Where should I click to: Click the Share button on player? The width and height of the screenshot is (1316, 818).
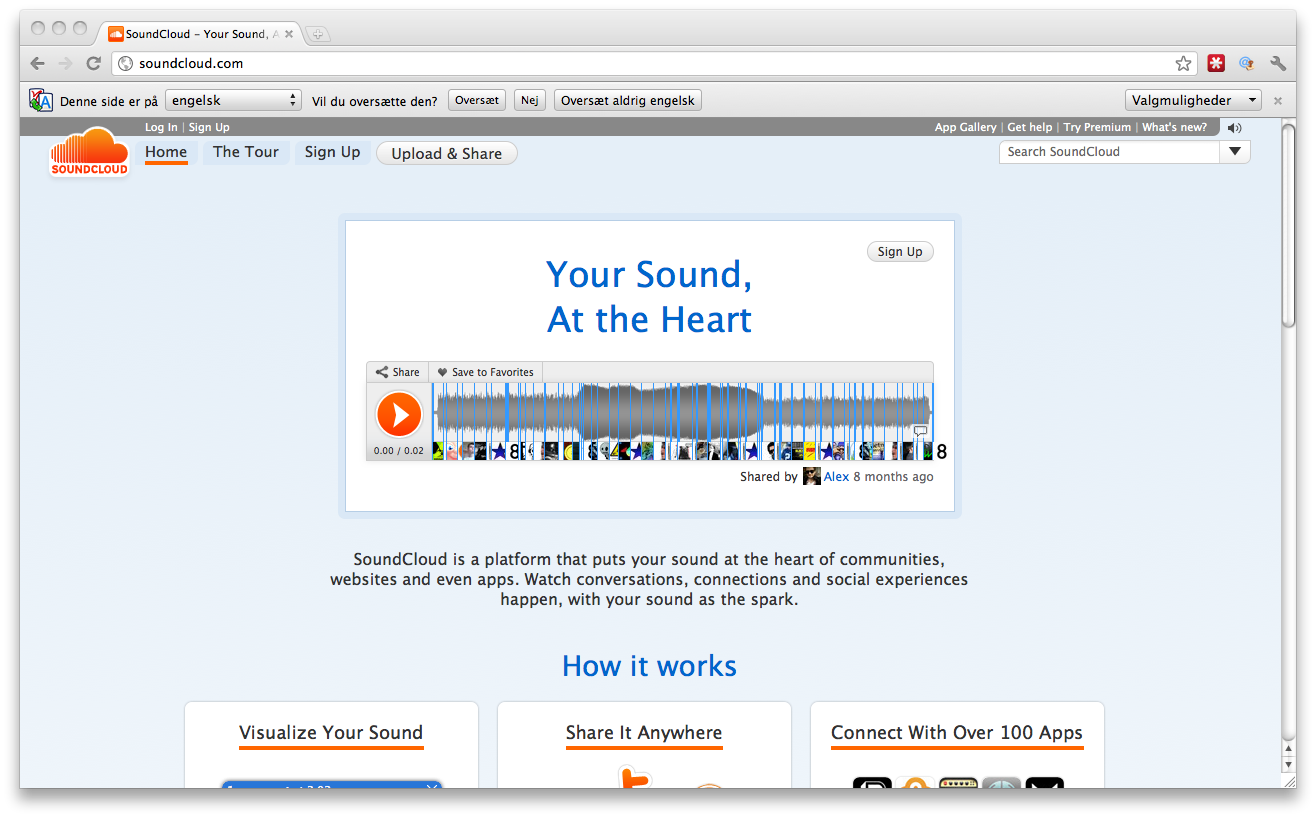point(397,372)
